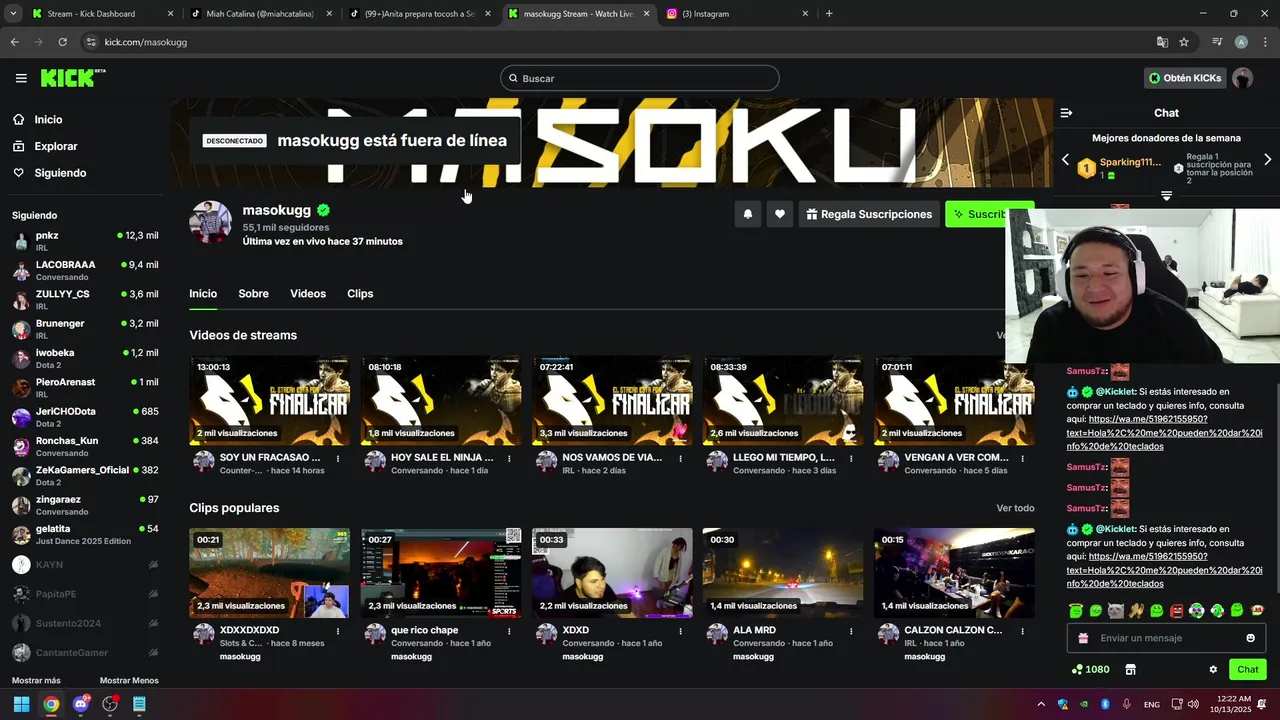Image resolution: width=1280 pixels, height=720 pixels.
Task: Click the angry red emote
Action: coord(1177,610)
